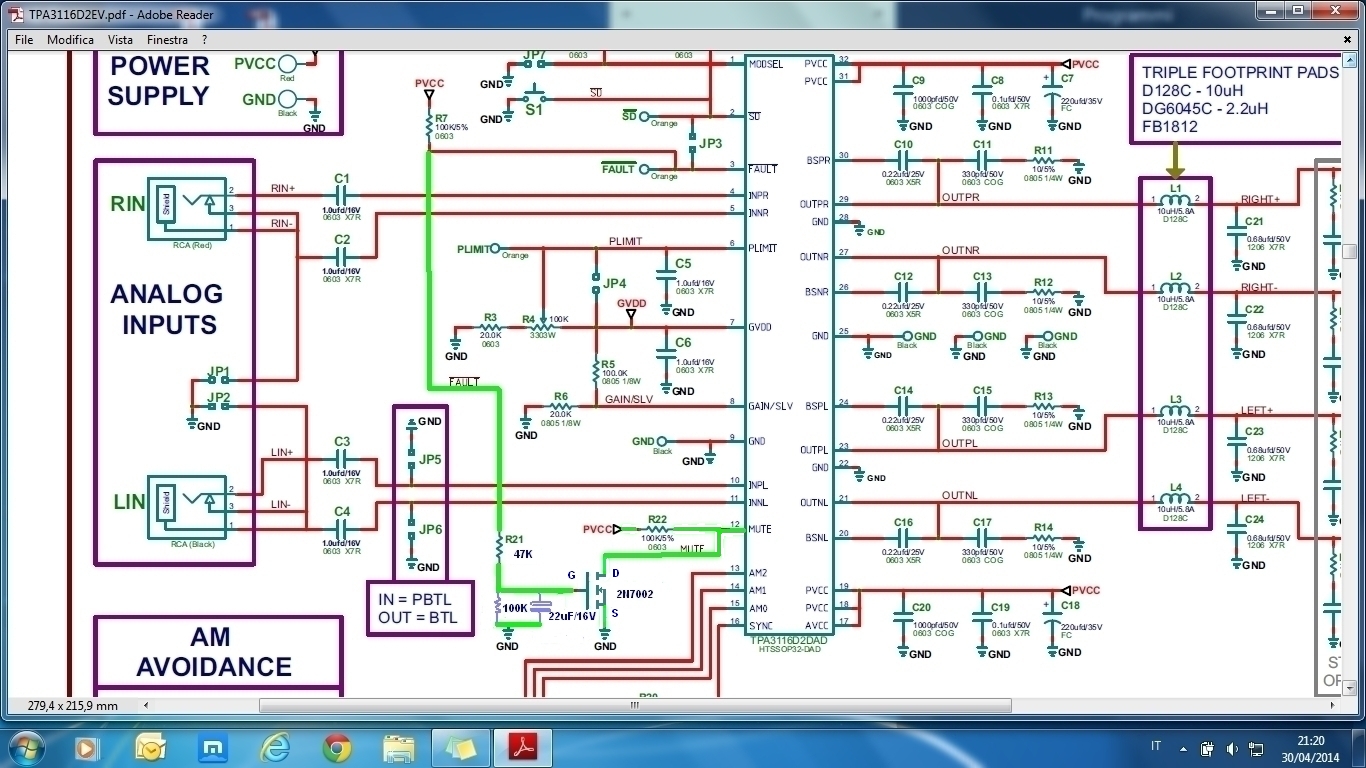1366x768 pixels.
Task: Show hidden tray icons arrow
Action: (x=1182, y=748)
